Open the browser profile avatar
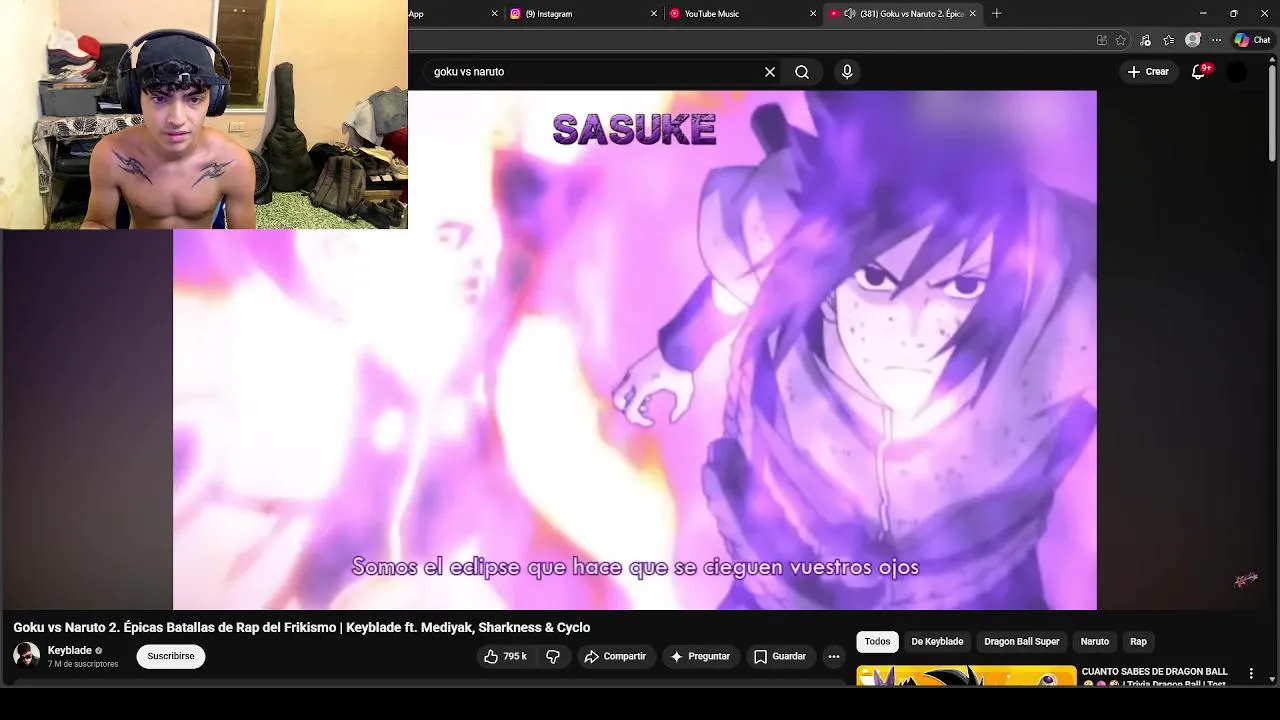The height and width of the screenshot is (720, 1280). [1193, 40]
